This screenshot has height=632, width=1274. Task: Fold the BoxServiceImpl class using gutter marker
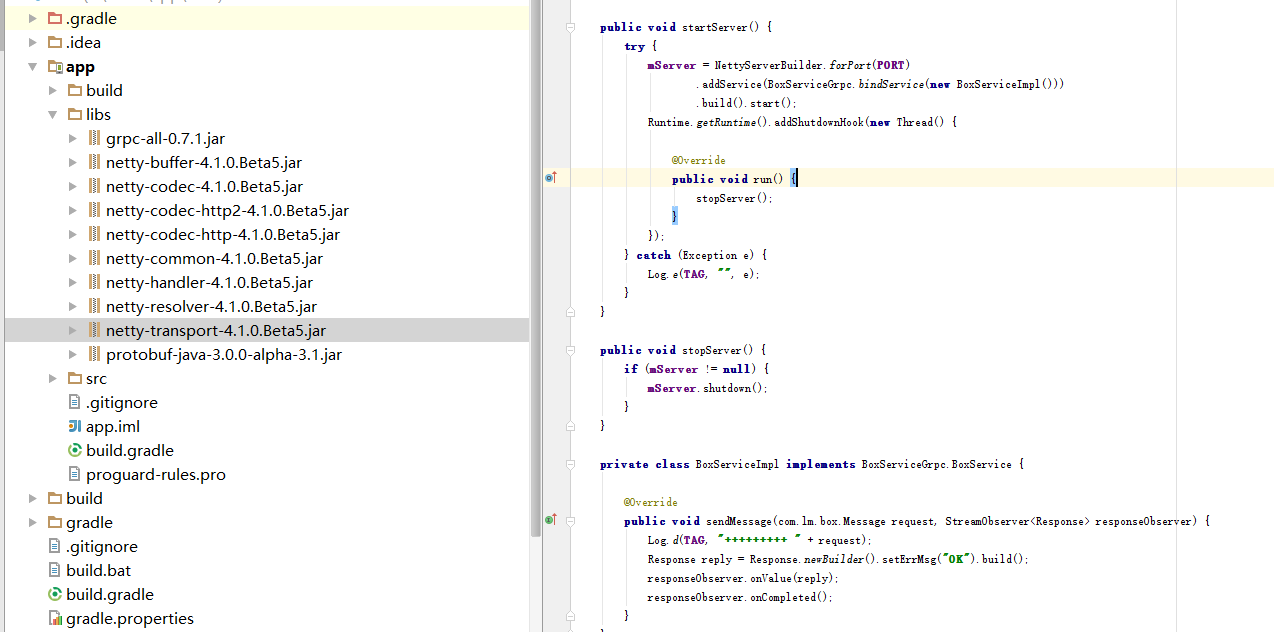click(570, 464)
